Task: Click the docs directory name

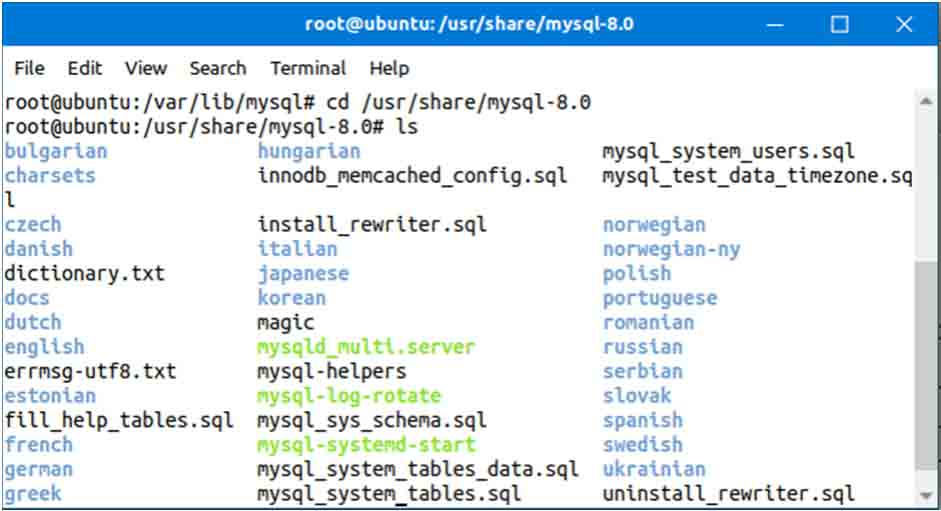Action: point(27,298)
